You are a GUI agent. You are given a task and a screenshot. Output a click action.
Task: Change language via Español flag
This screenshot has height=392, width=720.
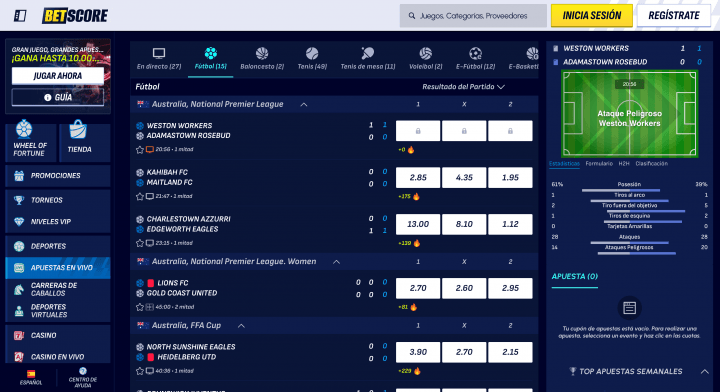31,377
